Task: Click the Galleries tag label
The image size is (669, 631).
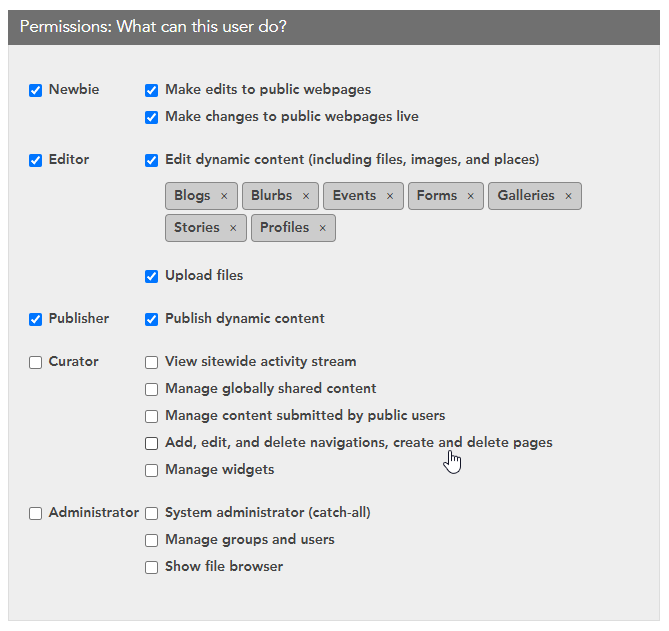Action: pyautogui.click(x=526, y=196)
